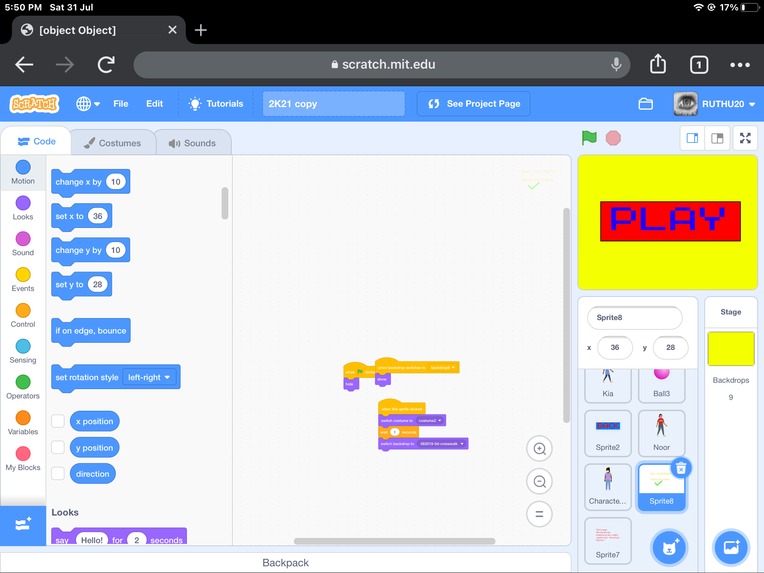
Task: Click the block palette vertical scrollbar
Action: tap(225, 203)
